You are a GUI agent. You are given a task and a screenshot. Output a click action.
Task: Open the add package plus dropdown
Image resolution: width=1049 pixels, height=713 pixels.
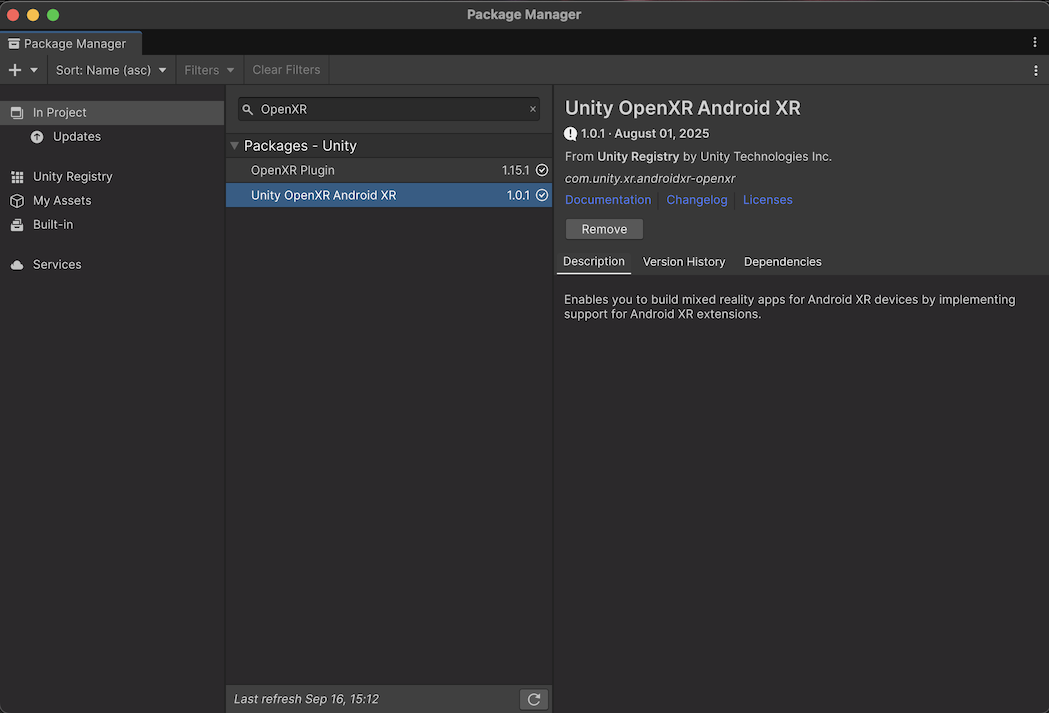click(22, 70)
